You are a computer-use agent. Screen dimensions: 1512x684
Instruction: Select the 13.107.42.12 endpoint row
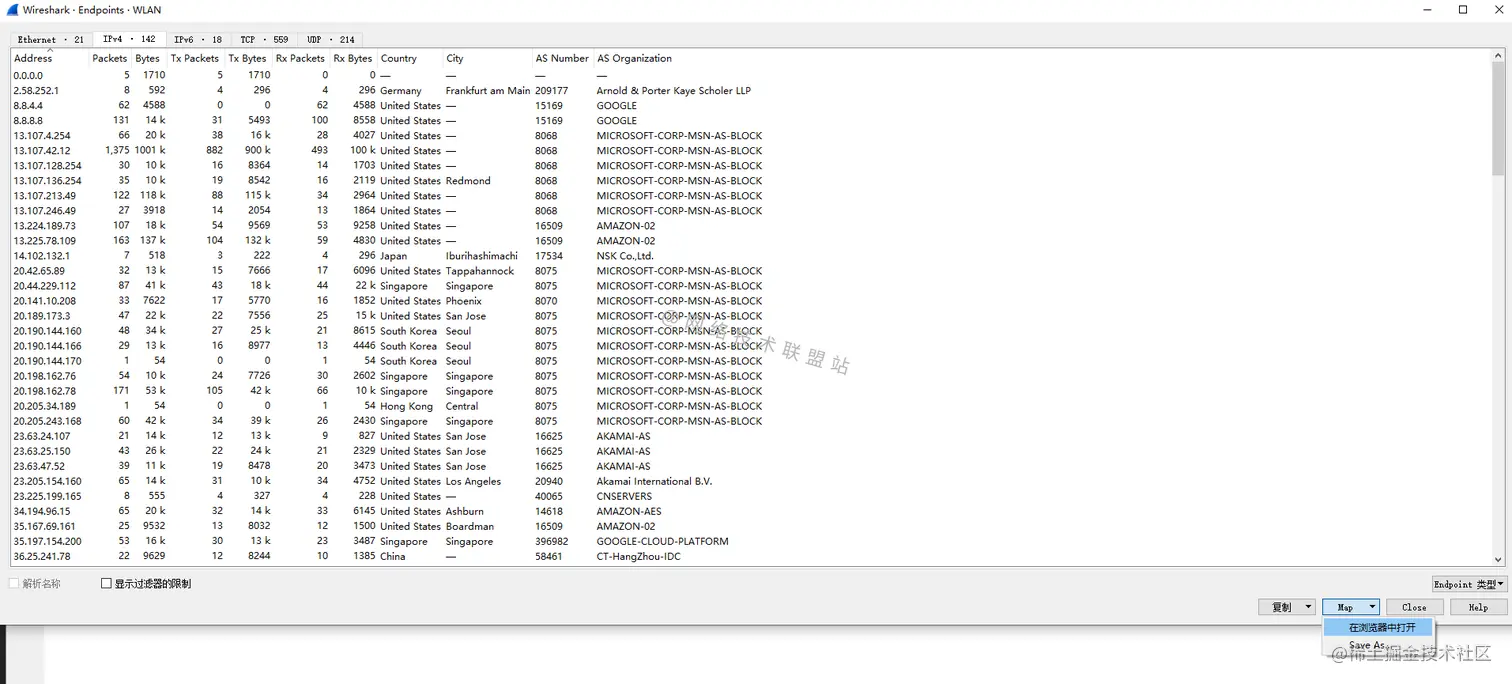pyautogui.click(x=750, y=150)
